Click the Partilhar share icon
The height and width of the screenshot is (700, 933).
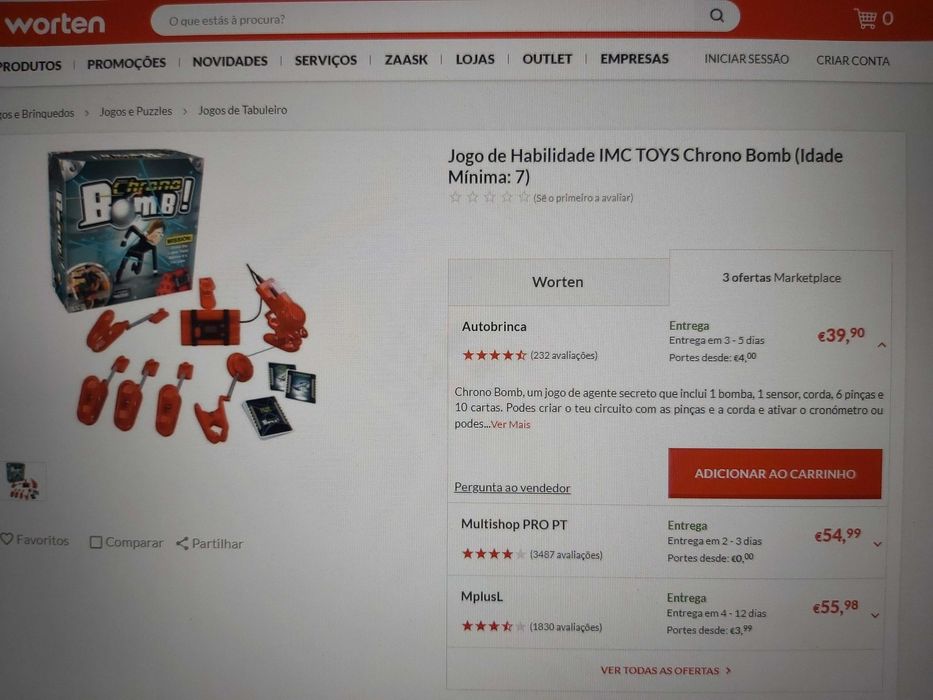[182, 543]
